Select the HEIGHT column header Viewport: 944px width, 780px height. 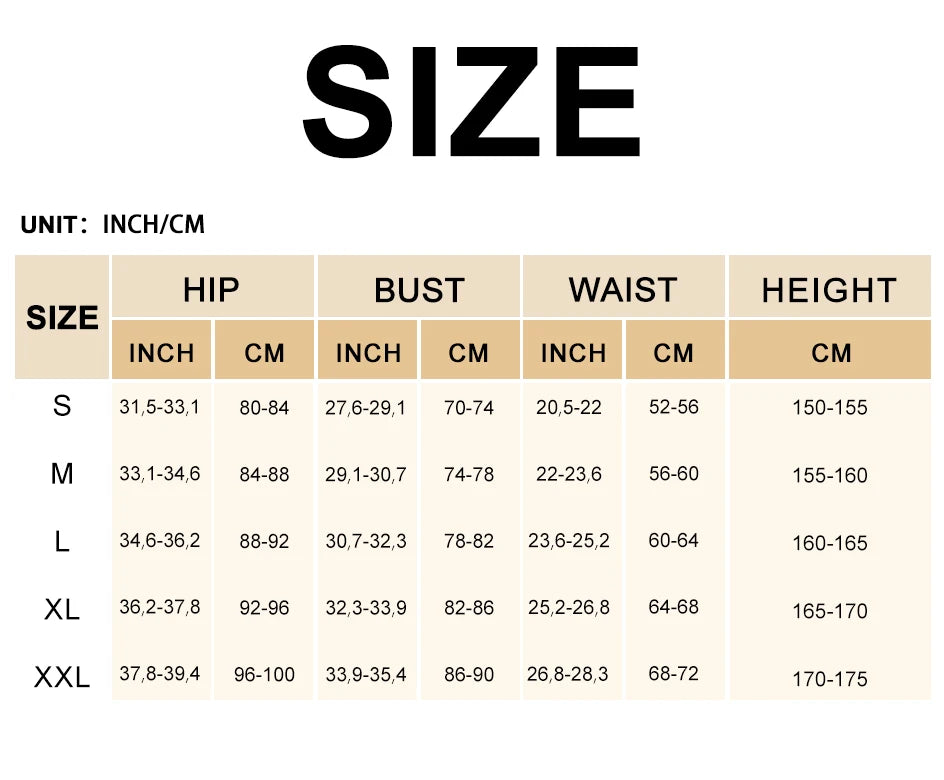829,290
